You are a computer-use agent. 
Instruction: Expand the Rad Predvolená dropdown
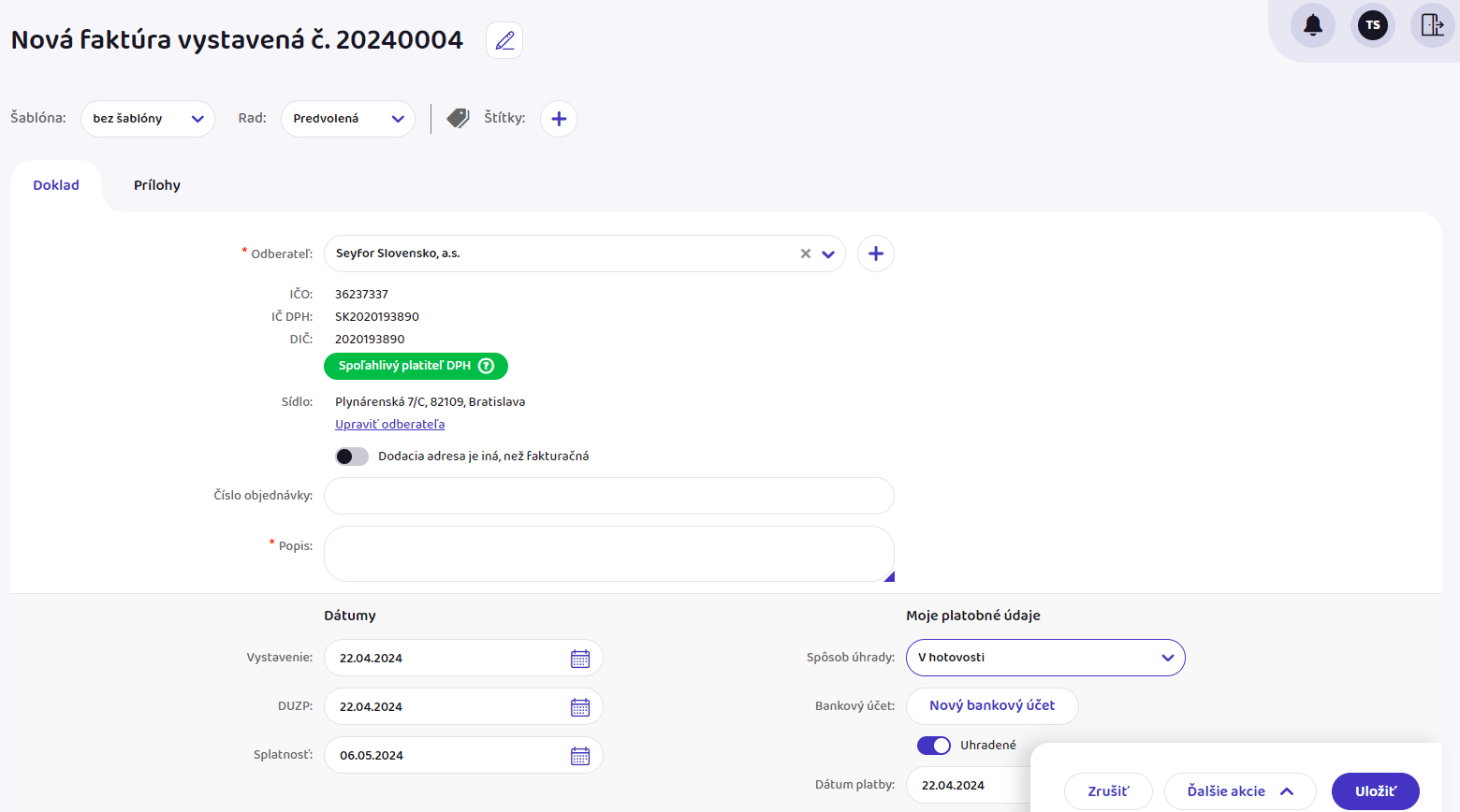pyautogui.click(x=347, y=119)
